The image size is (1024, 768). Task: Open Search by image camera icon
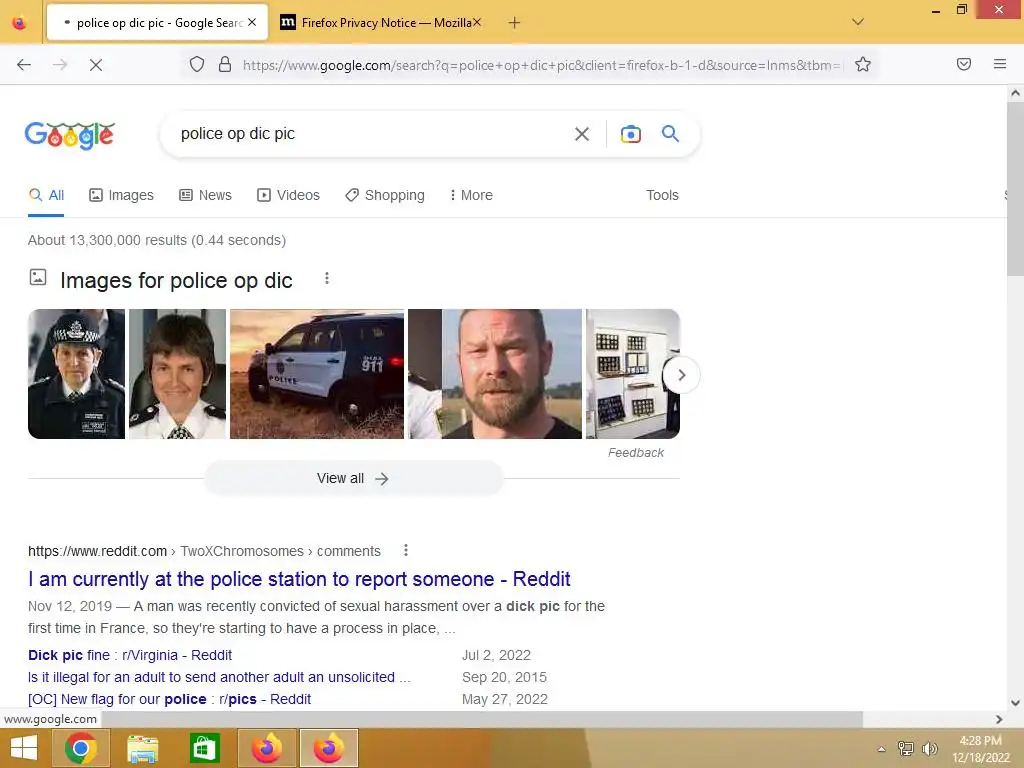click(630, 134)
